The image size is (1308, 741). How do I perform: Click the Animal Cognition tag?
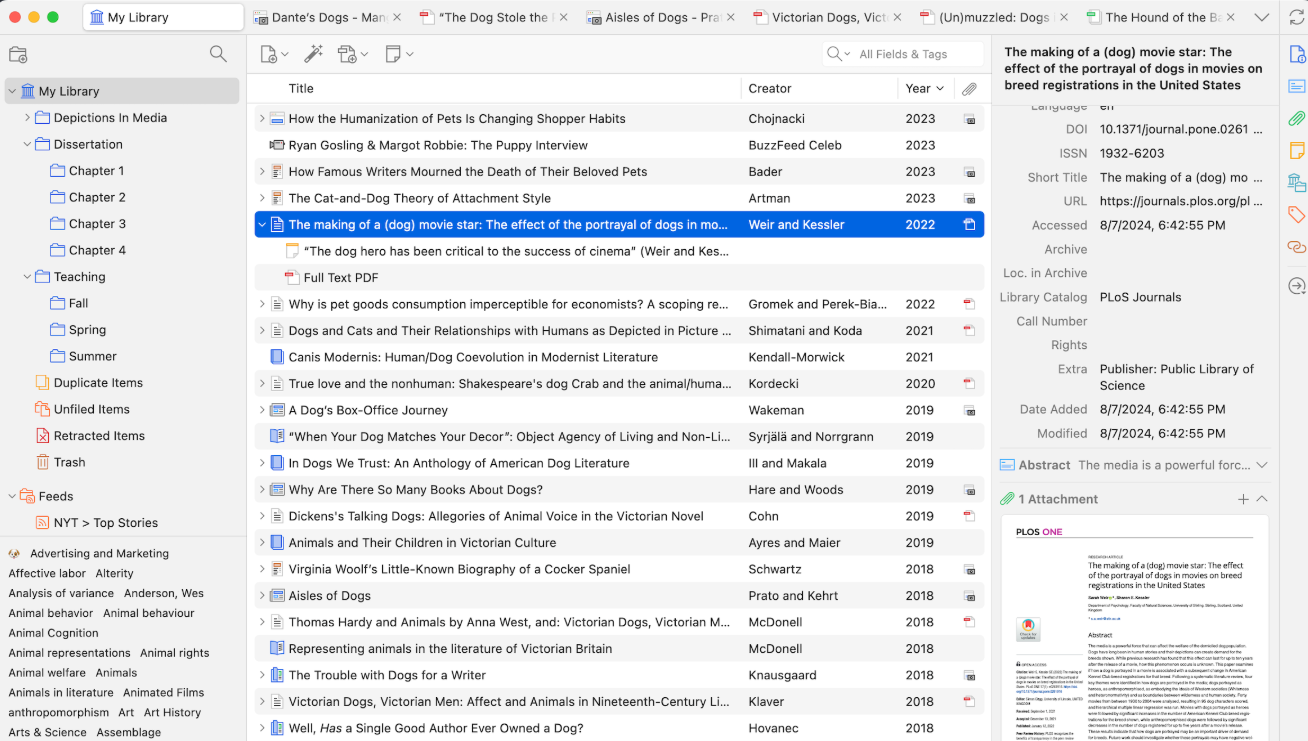click(x=54, y=633)
